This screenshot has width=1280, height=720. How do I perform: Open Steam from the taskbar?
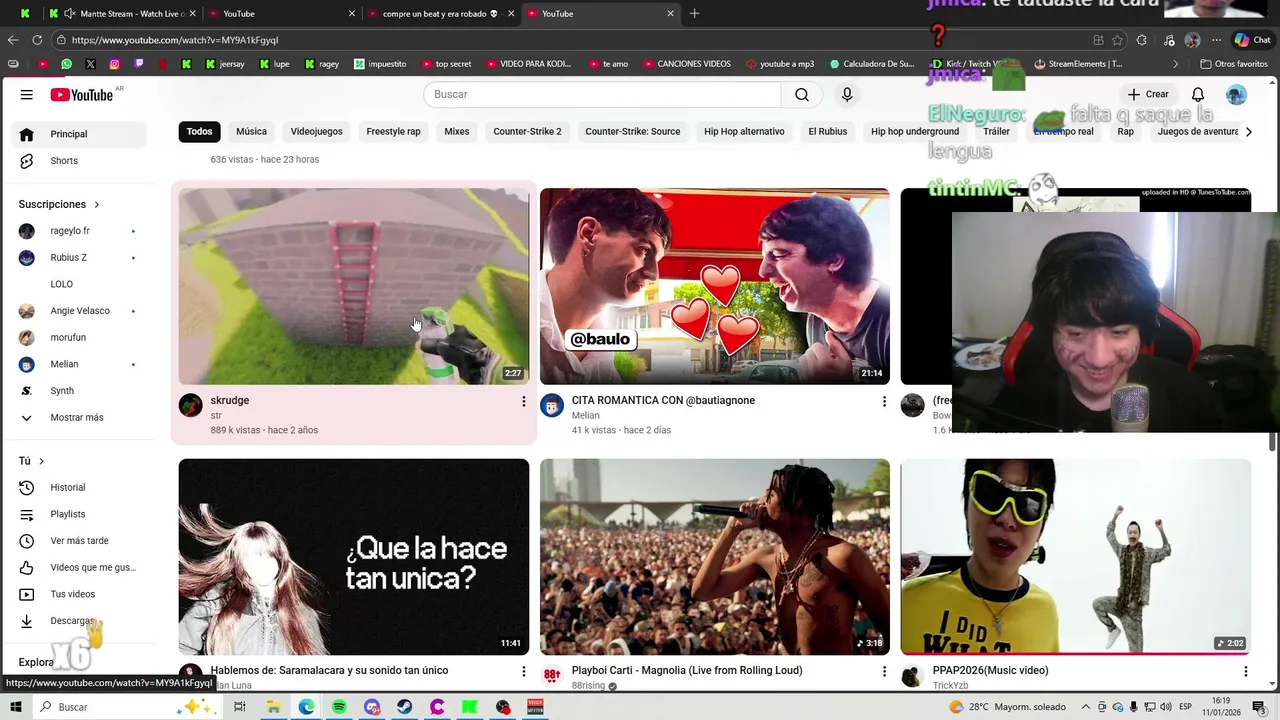tap(404, 707)
